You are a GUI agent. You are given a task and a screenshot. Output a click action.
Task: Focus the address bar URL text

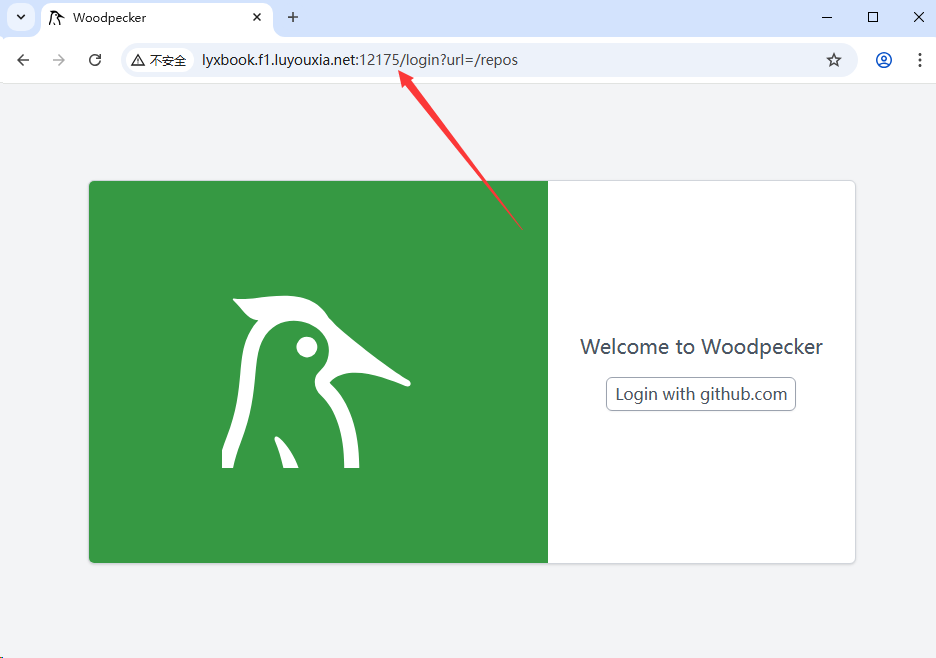coord(360,60)
